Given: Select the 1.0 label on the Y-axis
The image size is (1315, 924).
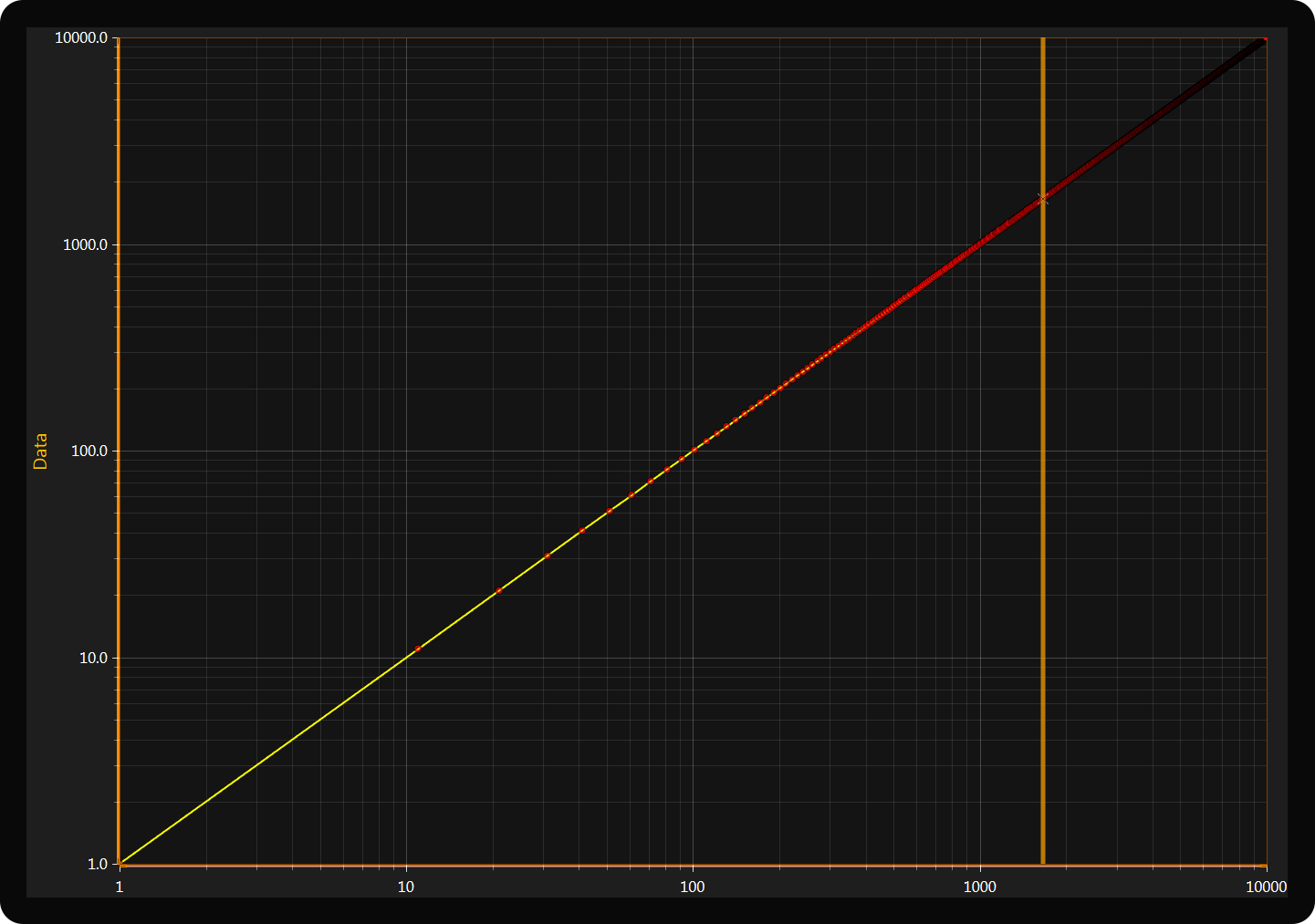Looking at the screenshot, I should (97, 864).
